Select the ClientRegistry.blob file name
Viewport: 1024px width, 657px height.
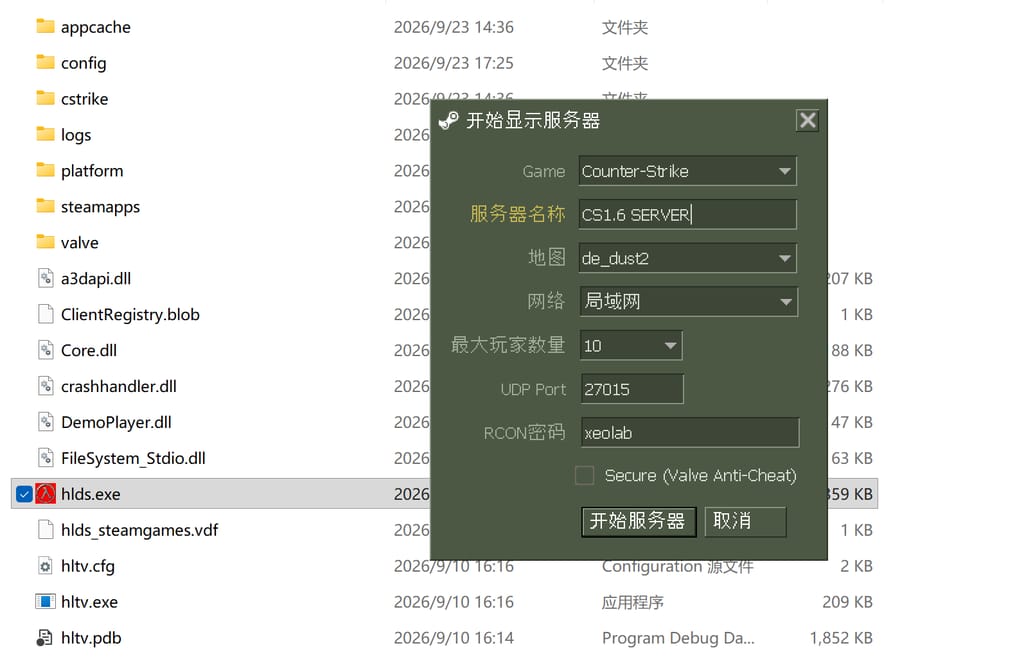[131, 315]
